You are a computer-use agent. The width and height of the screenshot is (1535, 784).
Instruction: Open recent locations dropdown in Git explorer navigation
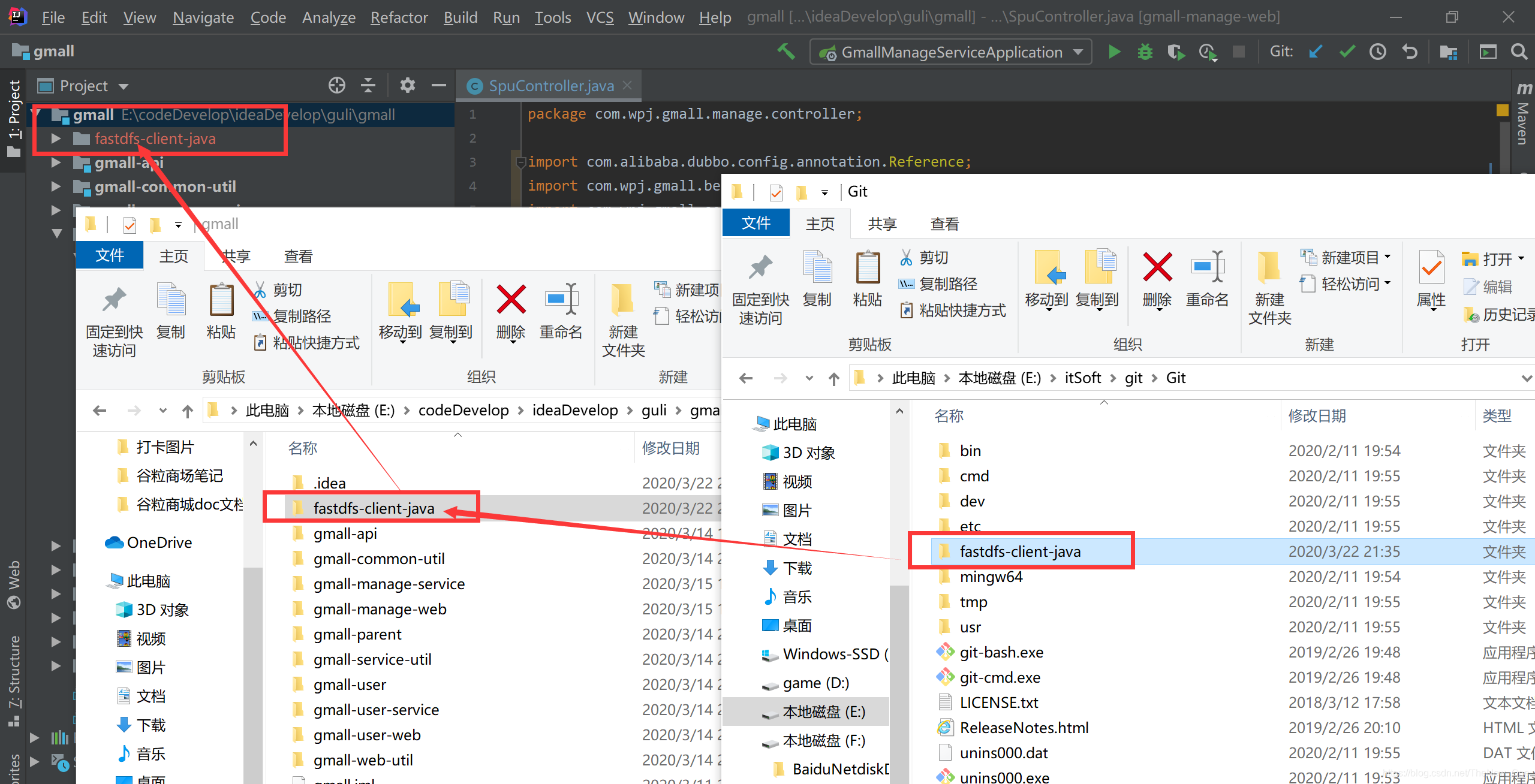[x=809, y=379]
